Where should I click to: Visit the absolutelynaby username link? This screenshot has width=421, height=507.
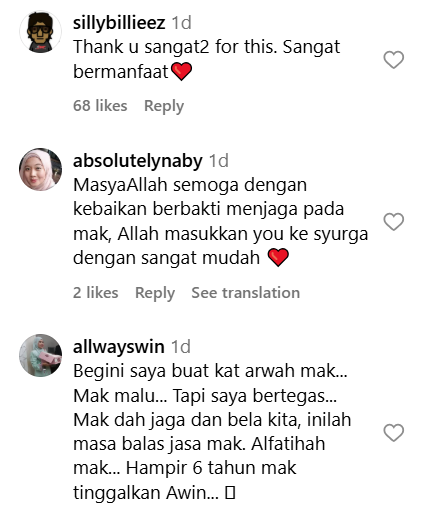coord(138,161)
